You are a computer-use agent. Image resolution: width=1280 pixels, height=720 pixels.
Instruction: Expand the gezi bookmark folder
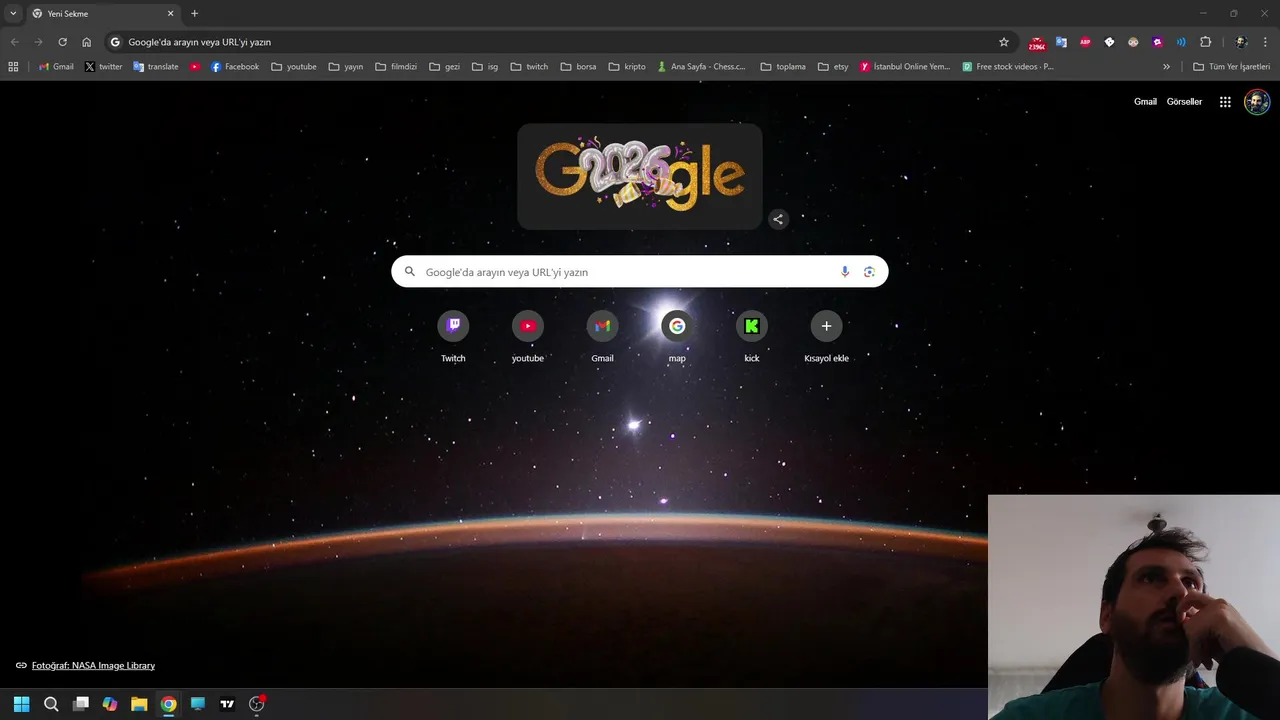click(444, 67)
